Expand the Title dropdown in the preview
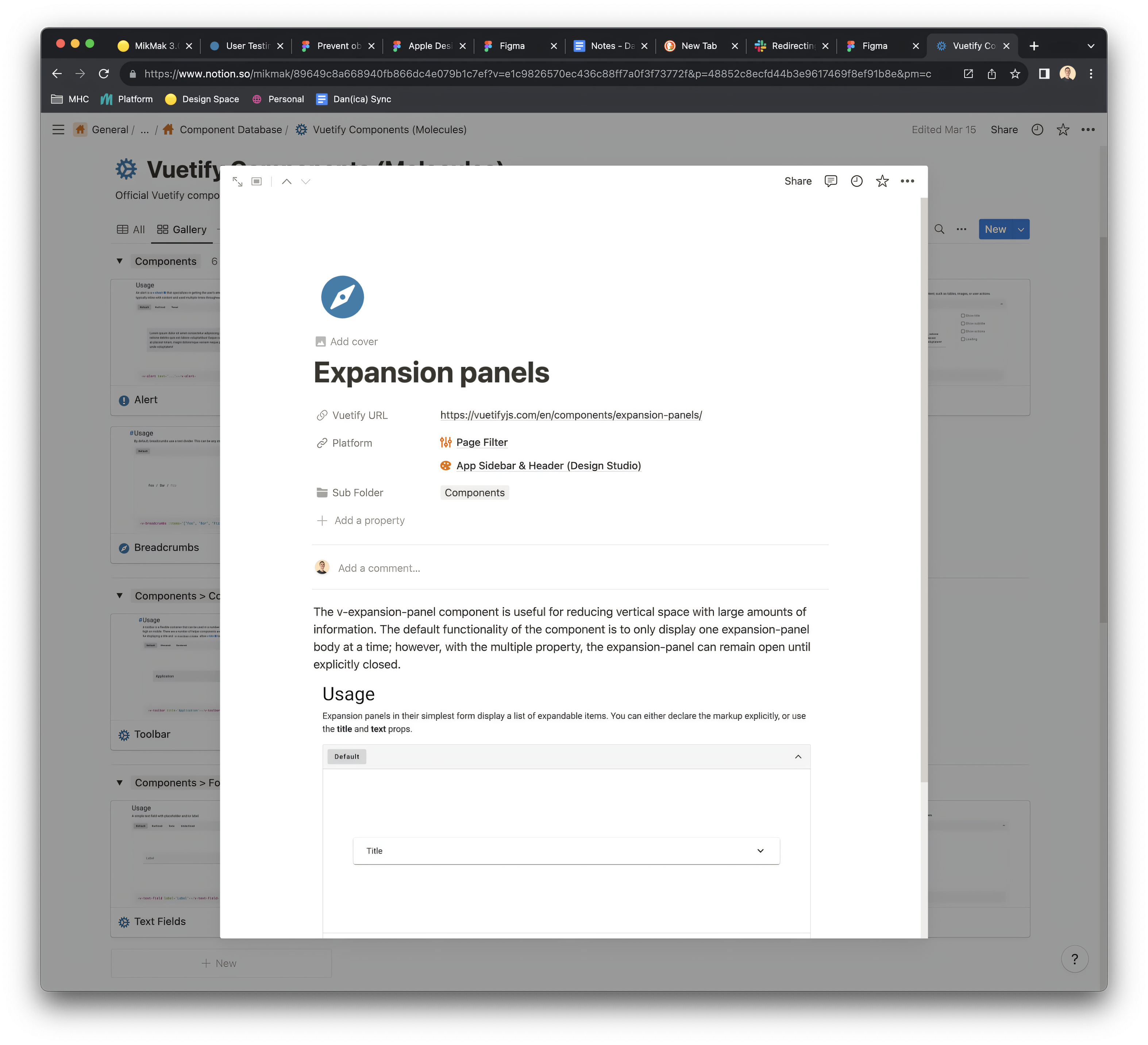This screenshot has height=1045, width=1148. pyautogui.click(x=761, y=850)
